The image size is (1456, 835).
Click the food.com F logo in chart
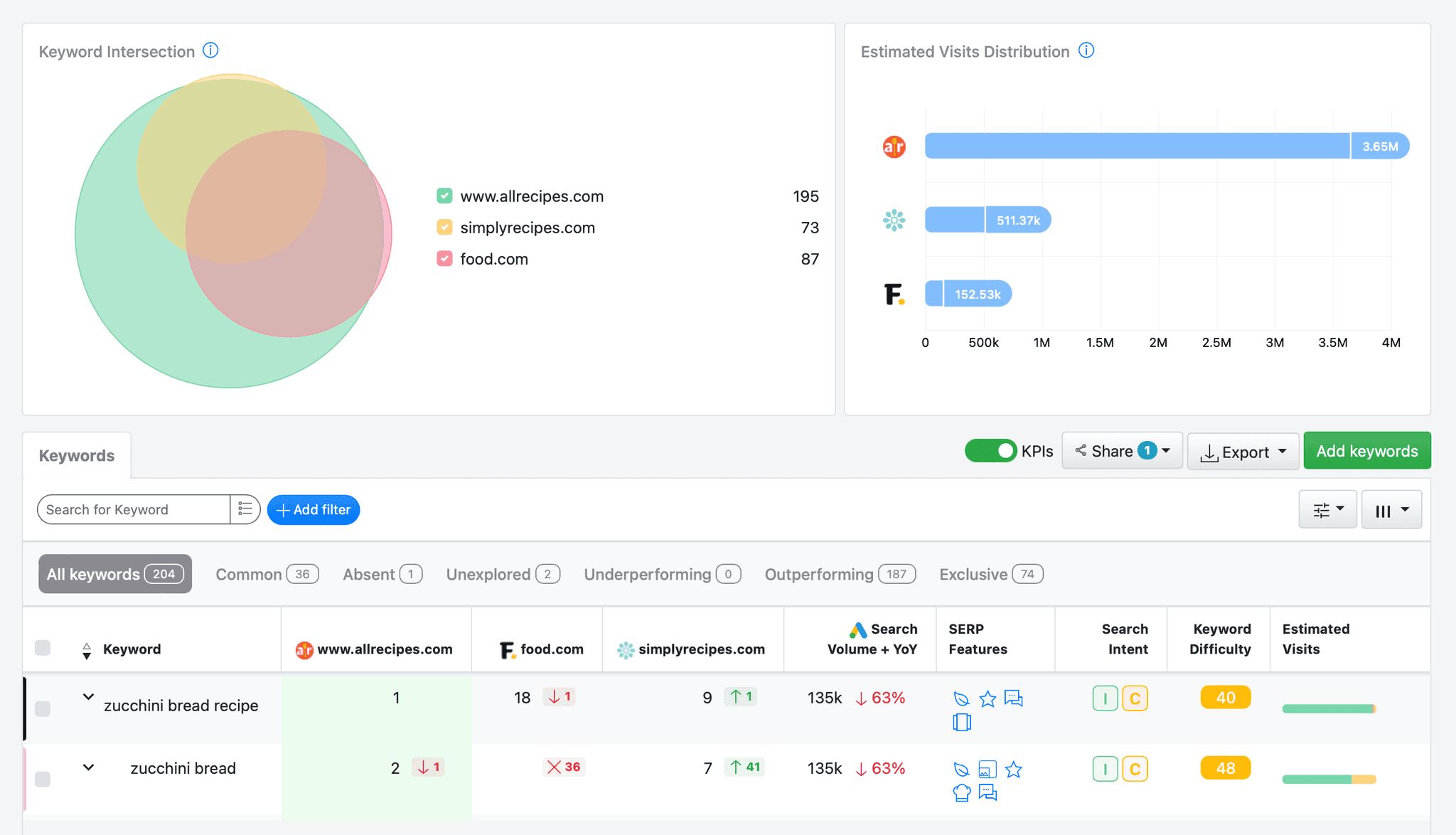894,294
